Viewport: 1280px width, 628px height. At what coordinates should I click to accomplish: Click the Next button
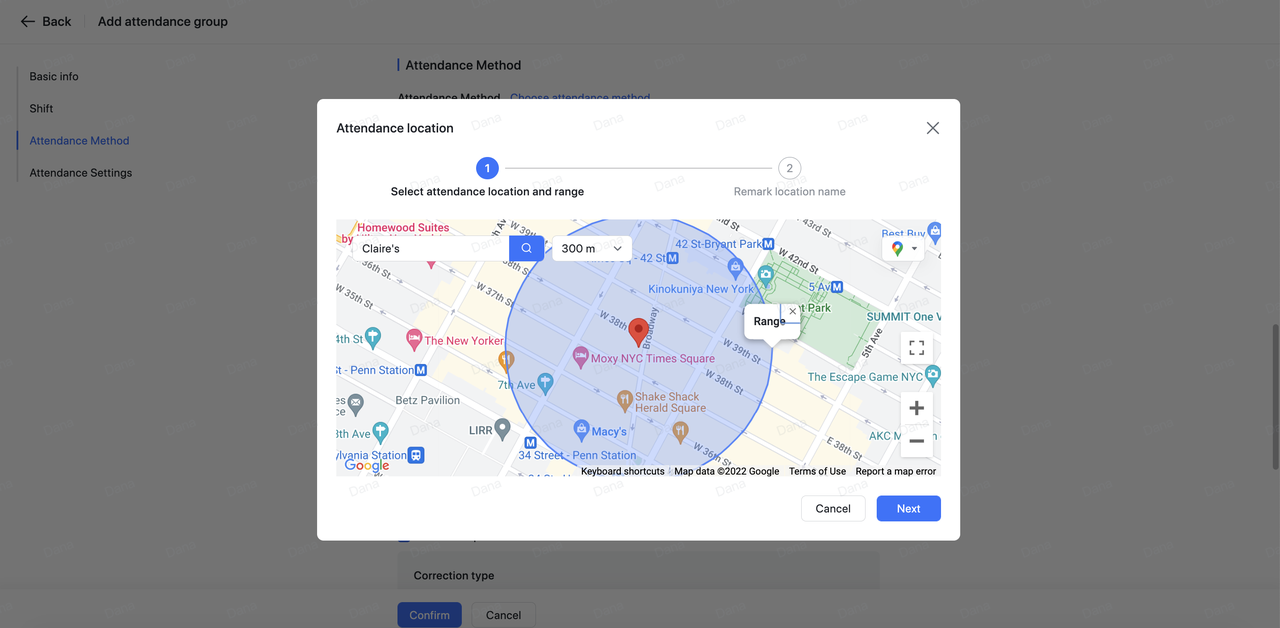click(x=908, y=508)
